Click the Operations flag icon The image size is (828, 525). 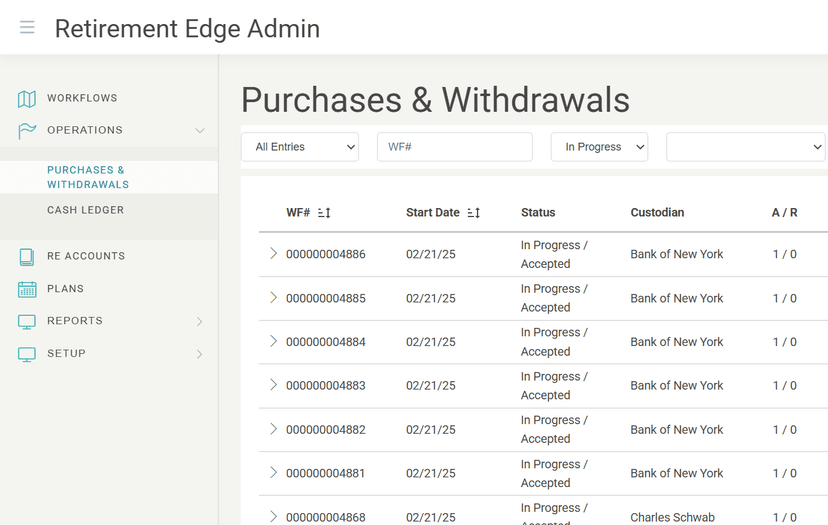(x=27, y=130)
